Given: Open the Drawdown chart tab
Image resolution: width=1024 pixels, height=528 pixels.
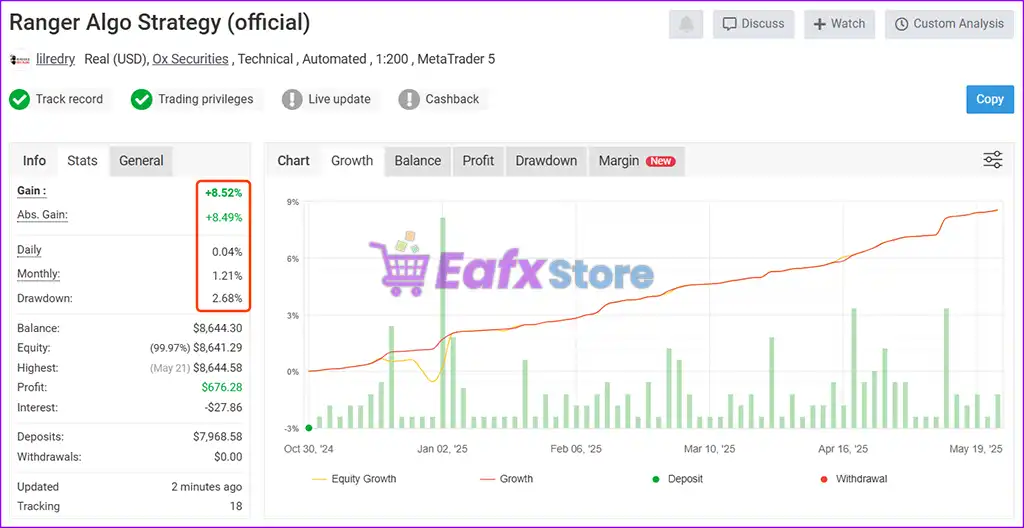Looking at the screenshot, I should tap(546, 161).
